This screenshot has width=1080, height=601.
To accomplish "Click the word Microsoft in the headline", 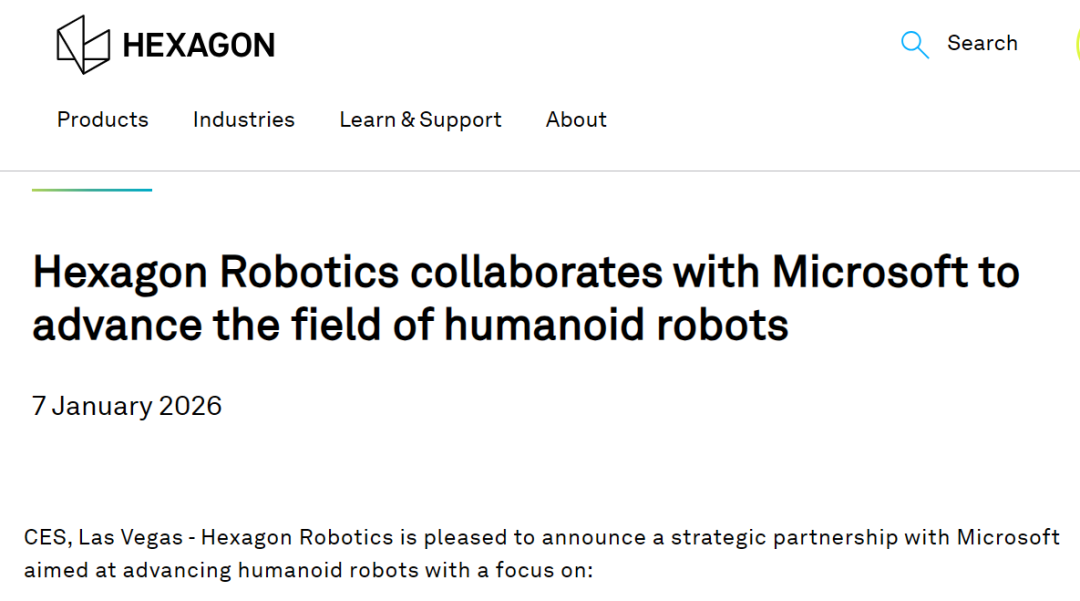I will pos(855,273).
